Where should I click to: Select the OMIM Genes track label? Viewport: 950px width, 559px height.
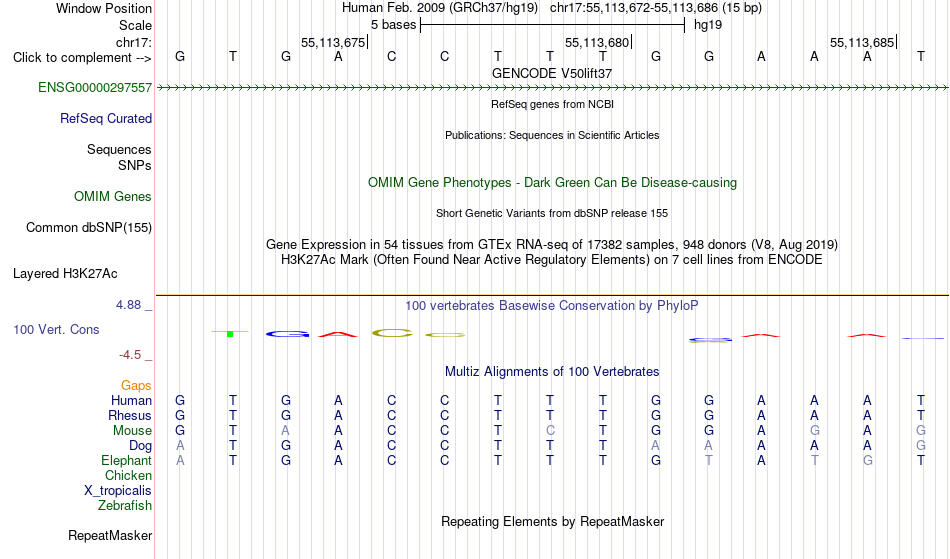pyautogui.click(x=113, y=197)
